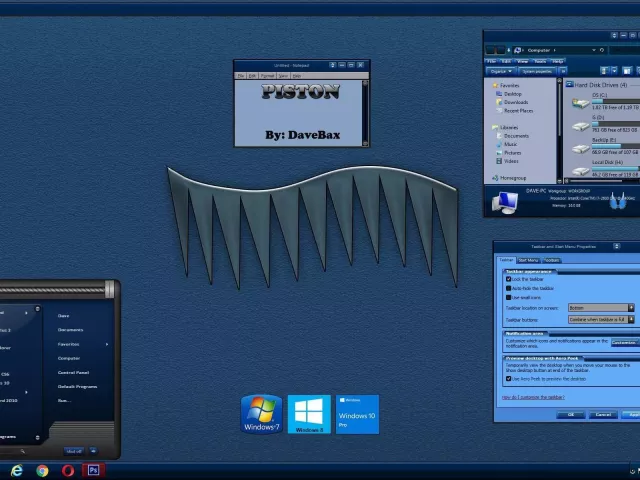Image resolution: width=640 pixels, height=480 pixels.
Task: Open Control Panel from Start menu
Action: (x=73, y=372)
